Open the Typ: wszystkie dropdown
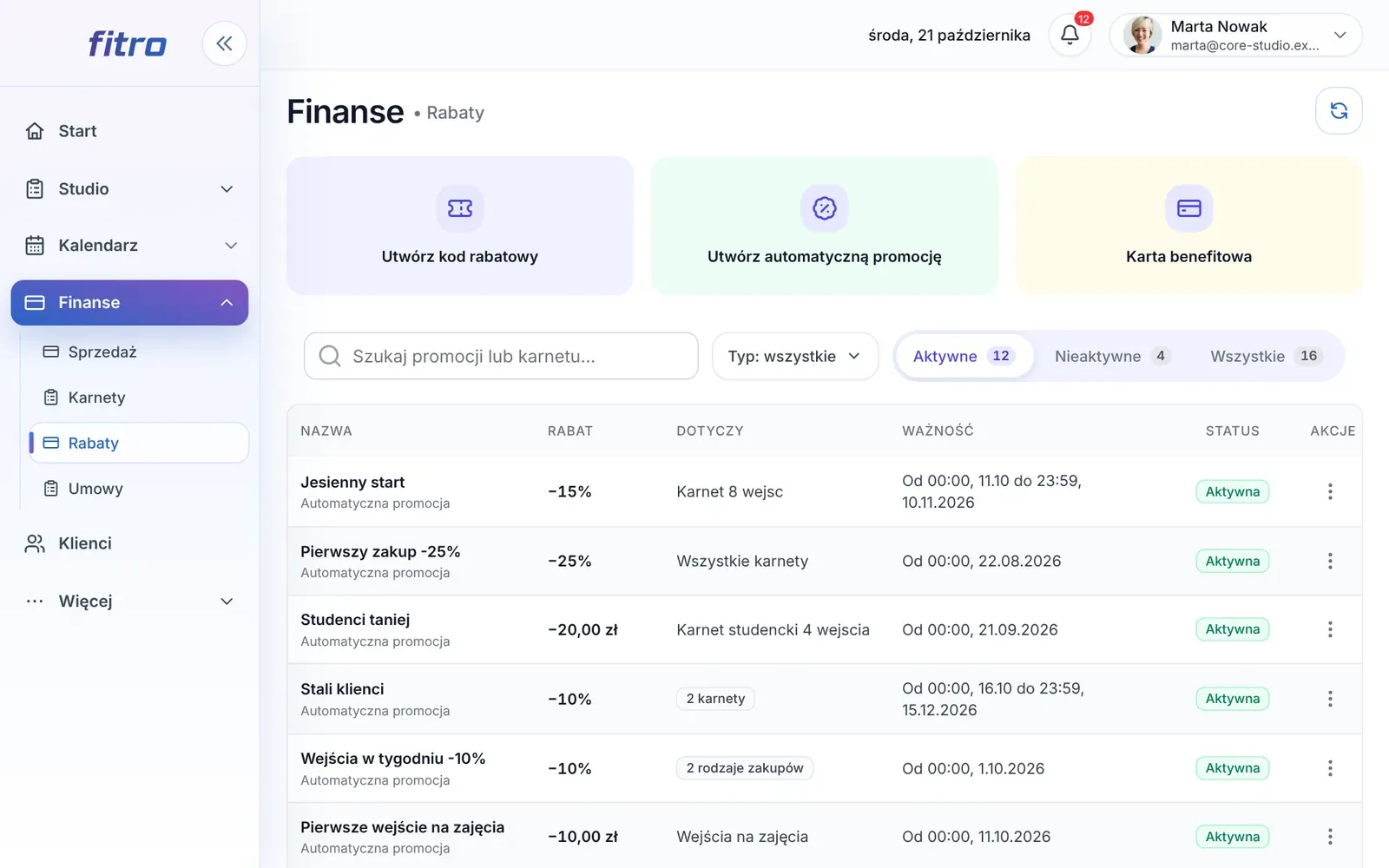This screenshot has height=868, width=1389. coord(795,356)
